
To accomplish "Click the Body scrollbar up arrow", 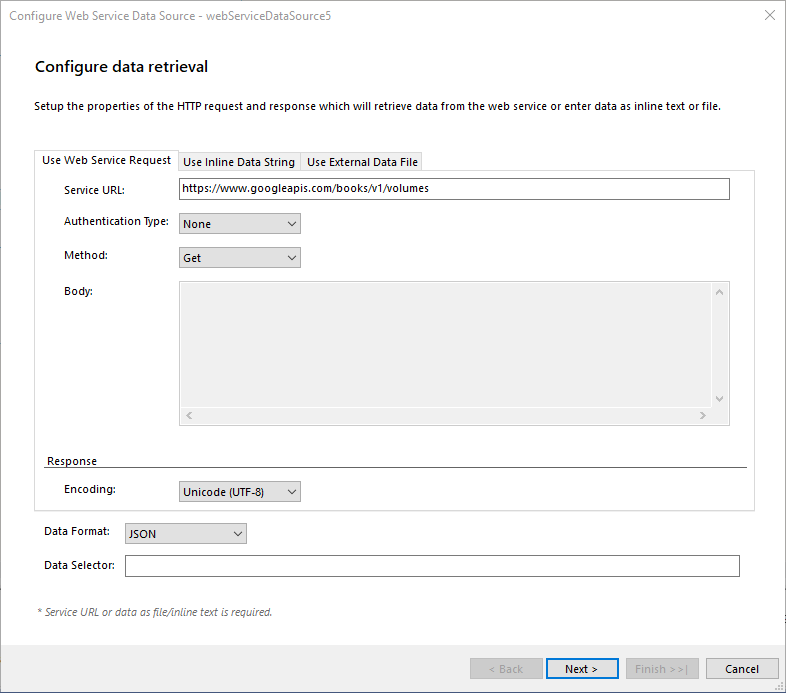I will pos(719,292).
